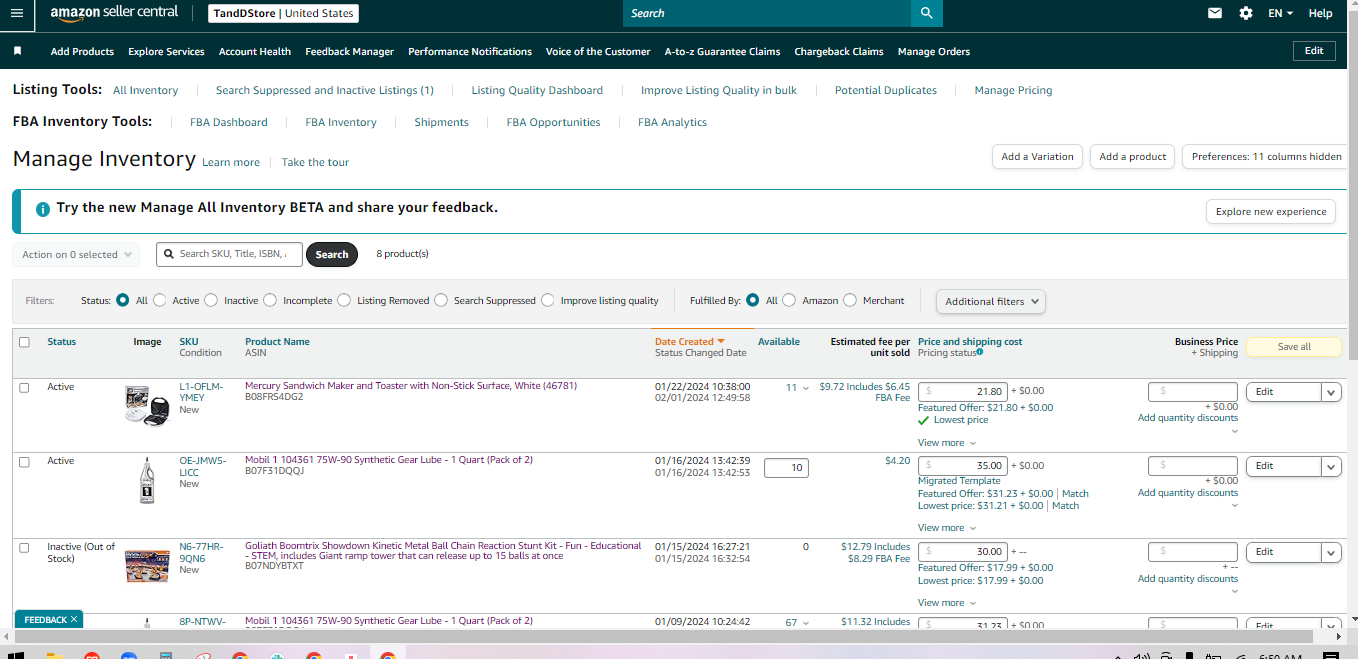The height and width of the screenshot is (659, 1358).
Task: Check the box for SKU OE-JMW5-LICC row
Action: click(x=24, y=462)
